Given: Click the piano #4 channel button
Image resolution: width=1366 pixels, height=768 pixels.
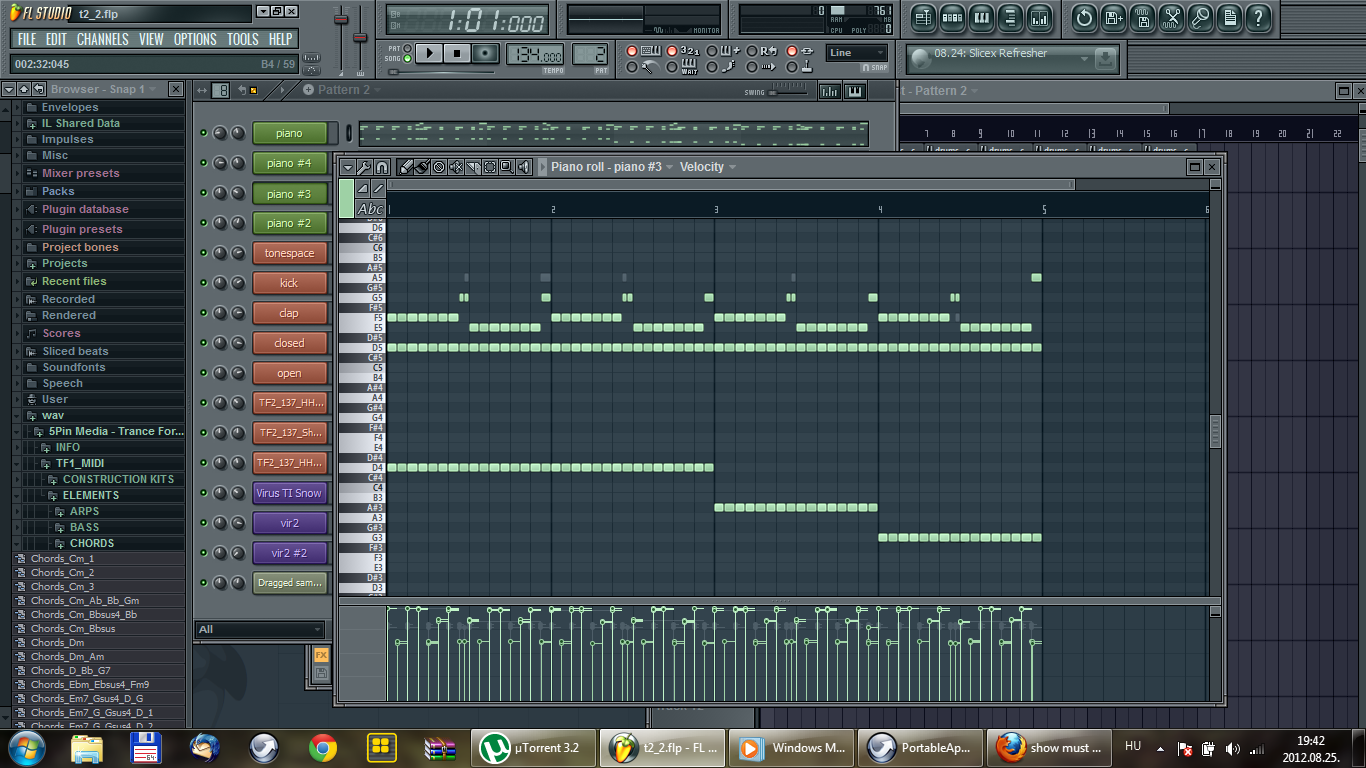Looking at the screenshot, I should (x=290, y=163).
